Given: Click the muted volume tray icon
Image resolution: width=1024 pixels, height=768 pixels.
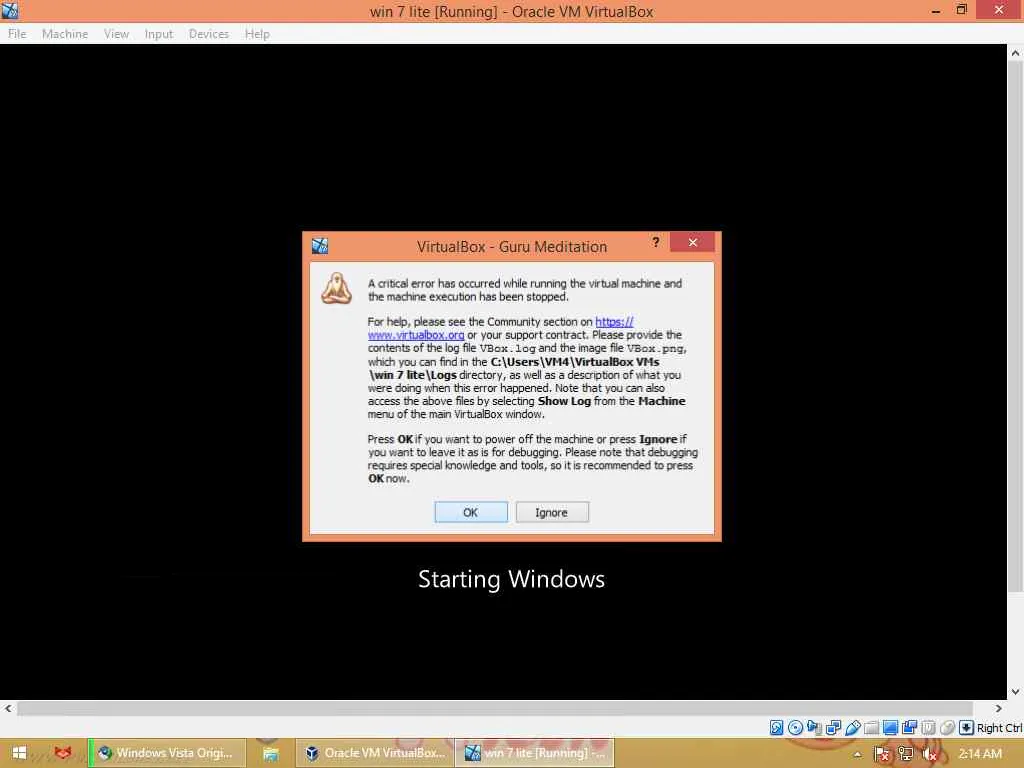Looking at the screenshot, I should [x=929, y=754].
